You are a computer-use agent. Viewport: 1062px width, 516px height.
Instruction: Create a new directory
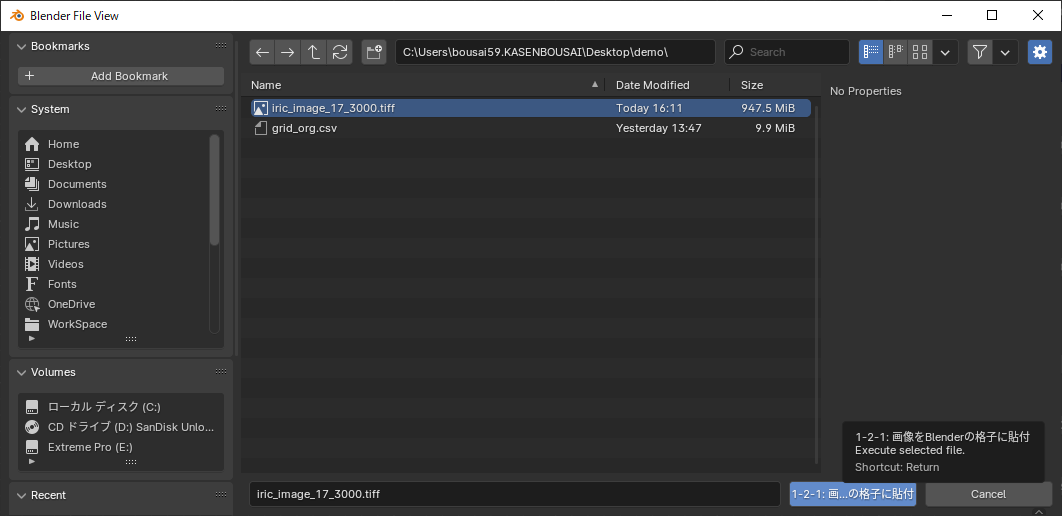[x=374, y=52]
